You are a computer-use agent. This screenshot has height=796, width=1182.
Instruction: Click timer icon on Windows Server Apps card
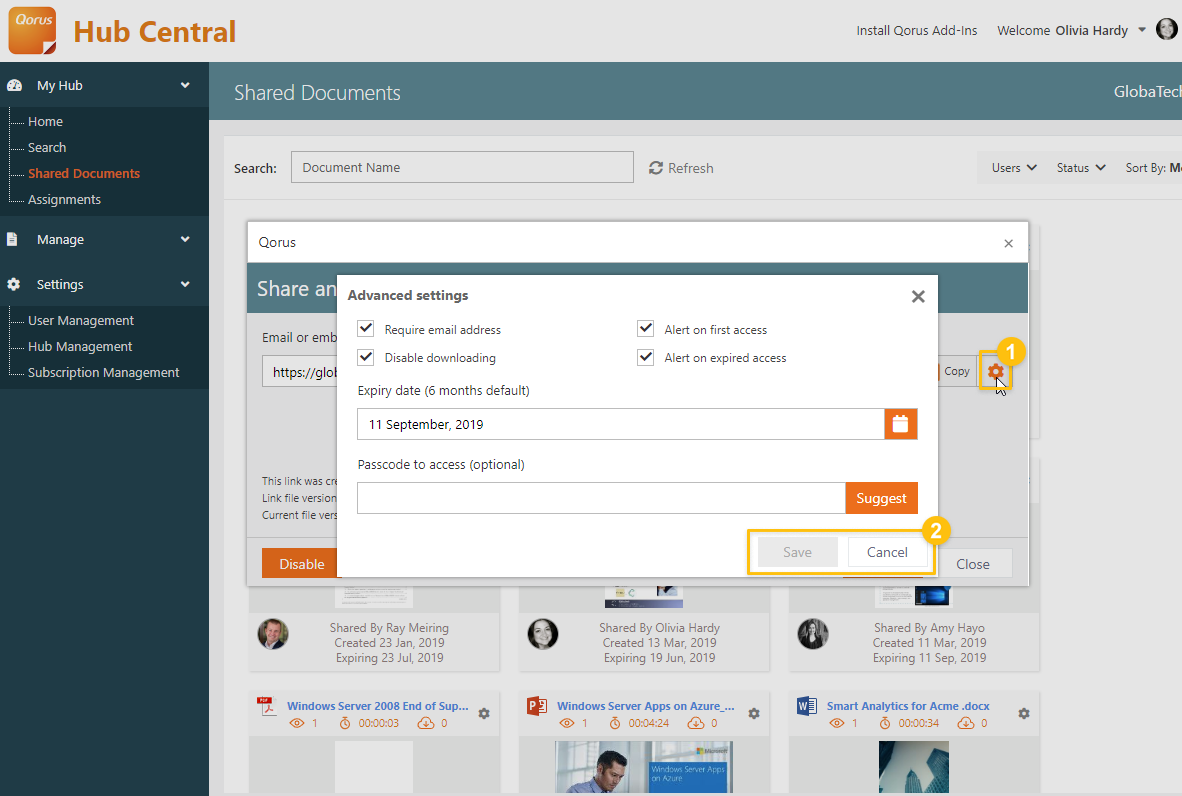(614, 723)
